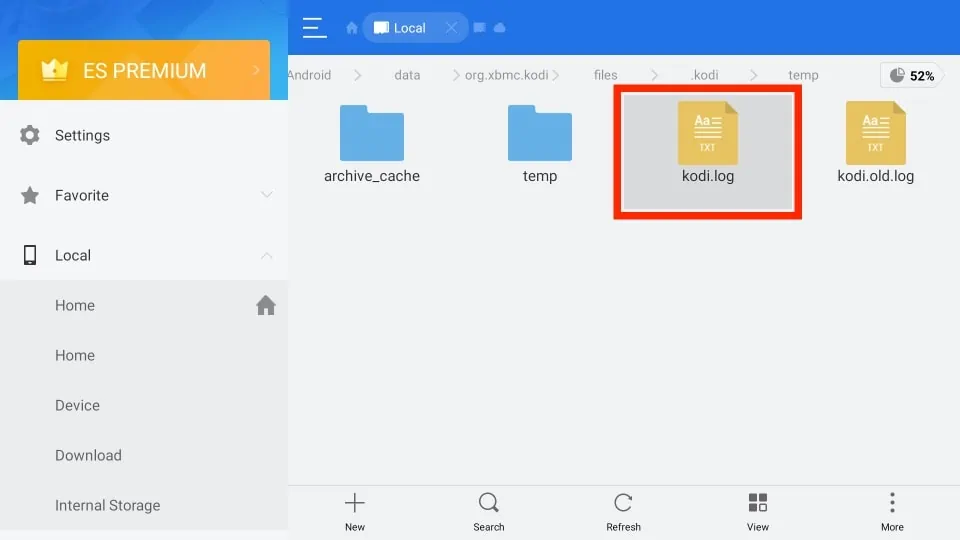Open the temp folder icon
960x540 pixels.
[x=540, y=133]
